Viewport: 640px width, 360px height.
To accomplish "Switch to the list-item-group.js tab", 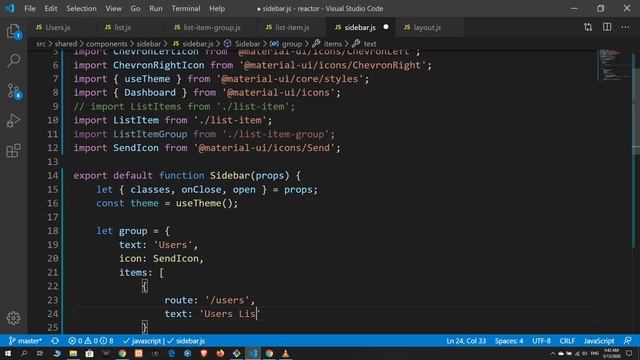I will 212,27.
